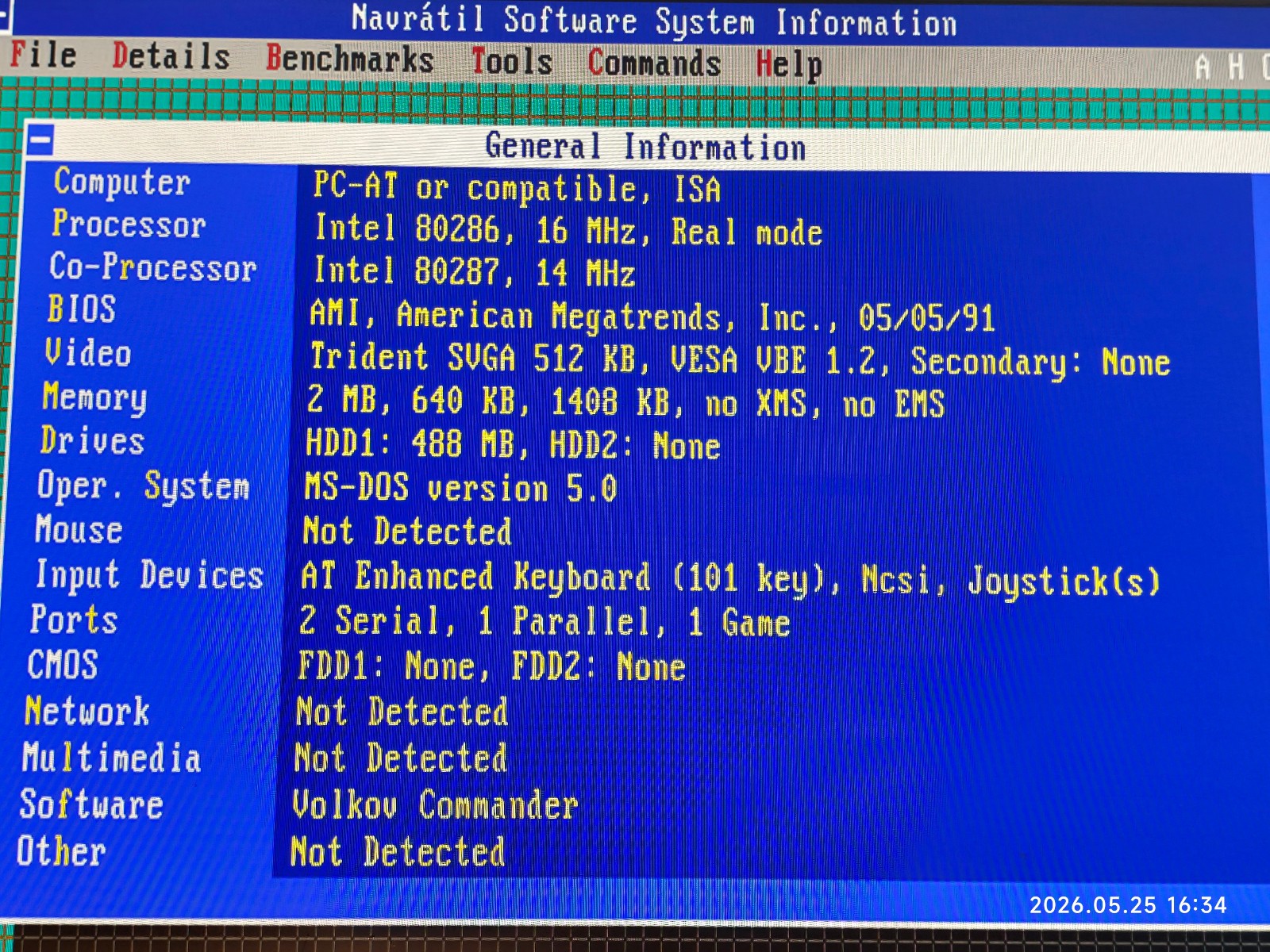Select the Other row label
The image size is (1270, 952).
click(61, 851)
